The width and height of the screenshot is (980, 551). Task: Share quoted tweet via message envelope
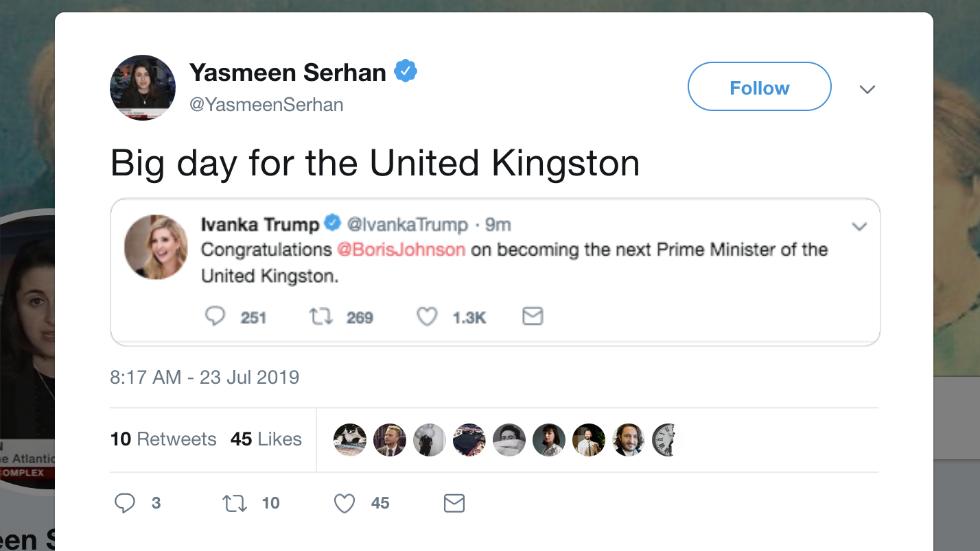(x=533, y=316)
